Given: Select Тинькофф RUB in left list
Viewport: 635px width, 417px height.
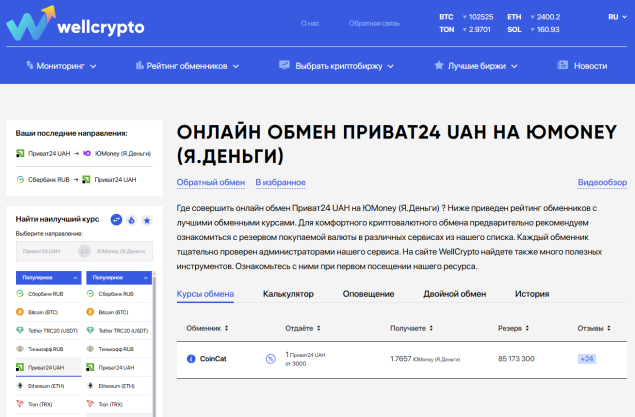Looking at the screenshot, I should (49, 349).
